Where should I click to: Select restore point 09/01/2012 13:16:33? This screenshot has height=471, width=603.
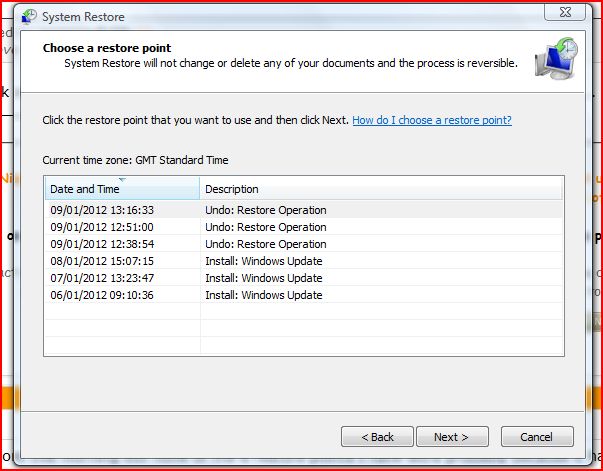pos(102,210)
